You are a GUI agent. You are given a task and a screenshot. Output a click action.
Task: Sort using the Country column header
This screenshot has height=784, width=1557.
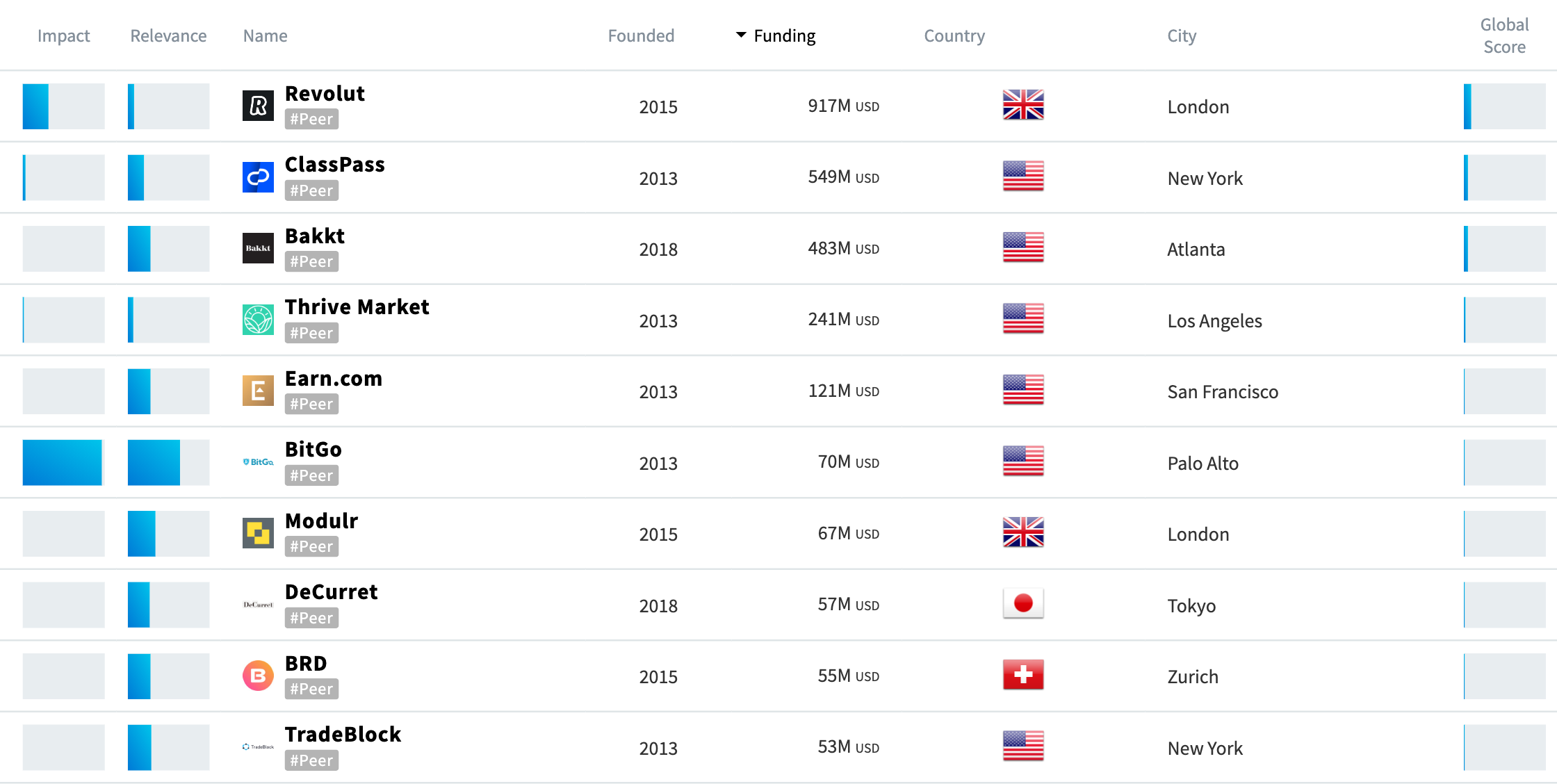pos(954,35)
